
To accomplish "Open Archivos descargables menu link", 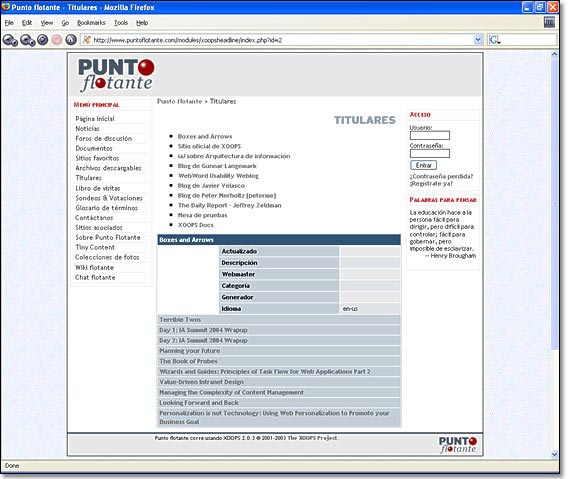I will click(108, 168).
